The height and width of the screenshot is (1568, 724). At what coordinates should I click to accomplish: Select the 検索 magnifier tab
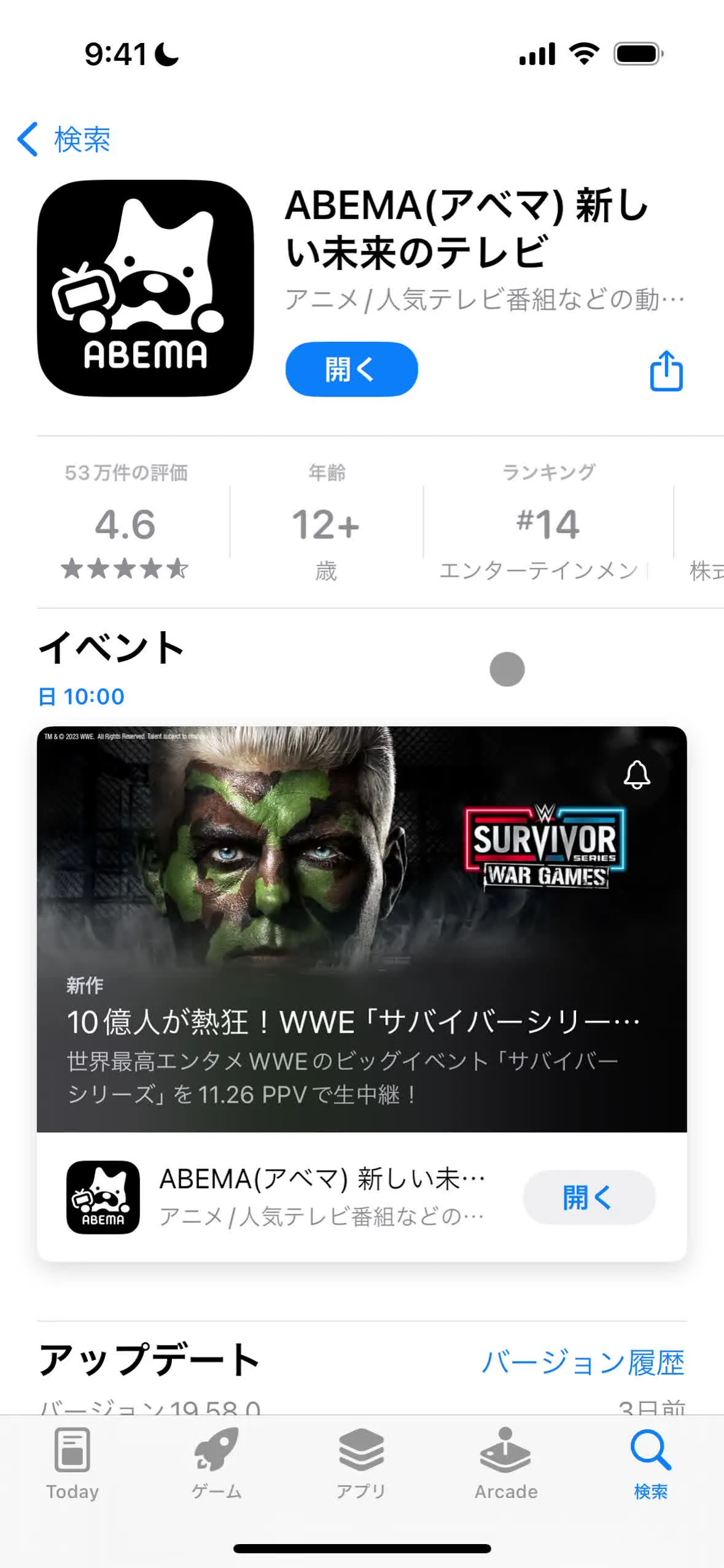pyautogui.click(x=651, y=1464)
